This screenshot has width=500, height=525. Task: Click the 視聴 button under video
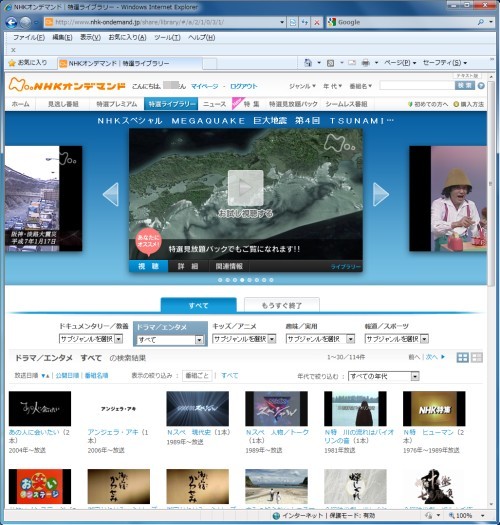point(149,266)
